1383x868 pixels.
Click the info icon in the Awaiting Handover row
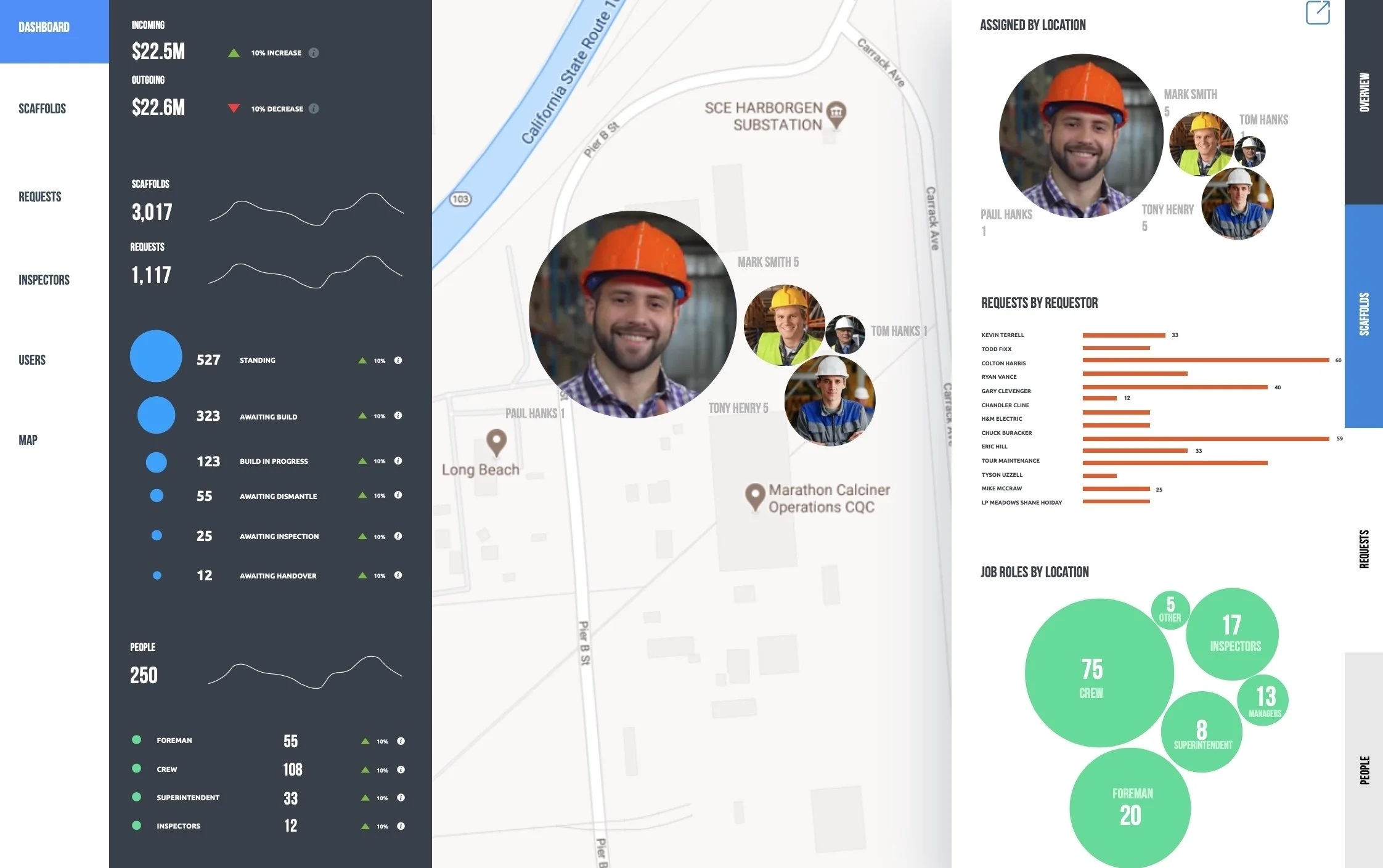[398, 575]
